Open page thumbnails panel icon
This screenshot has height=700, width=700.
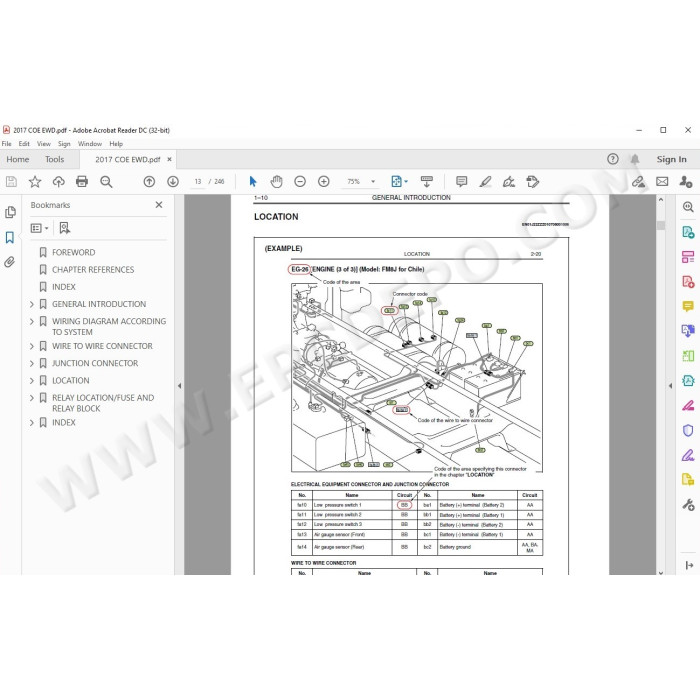click(x=10, y=212)
